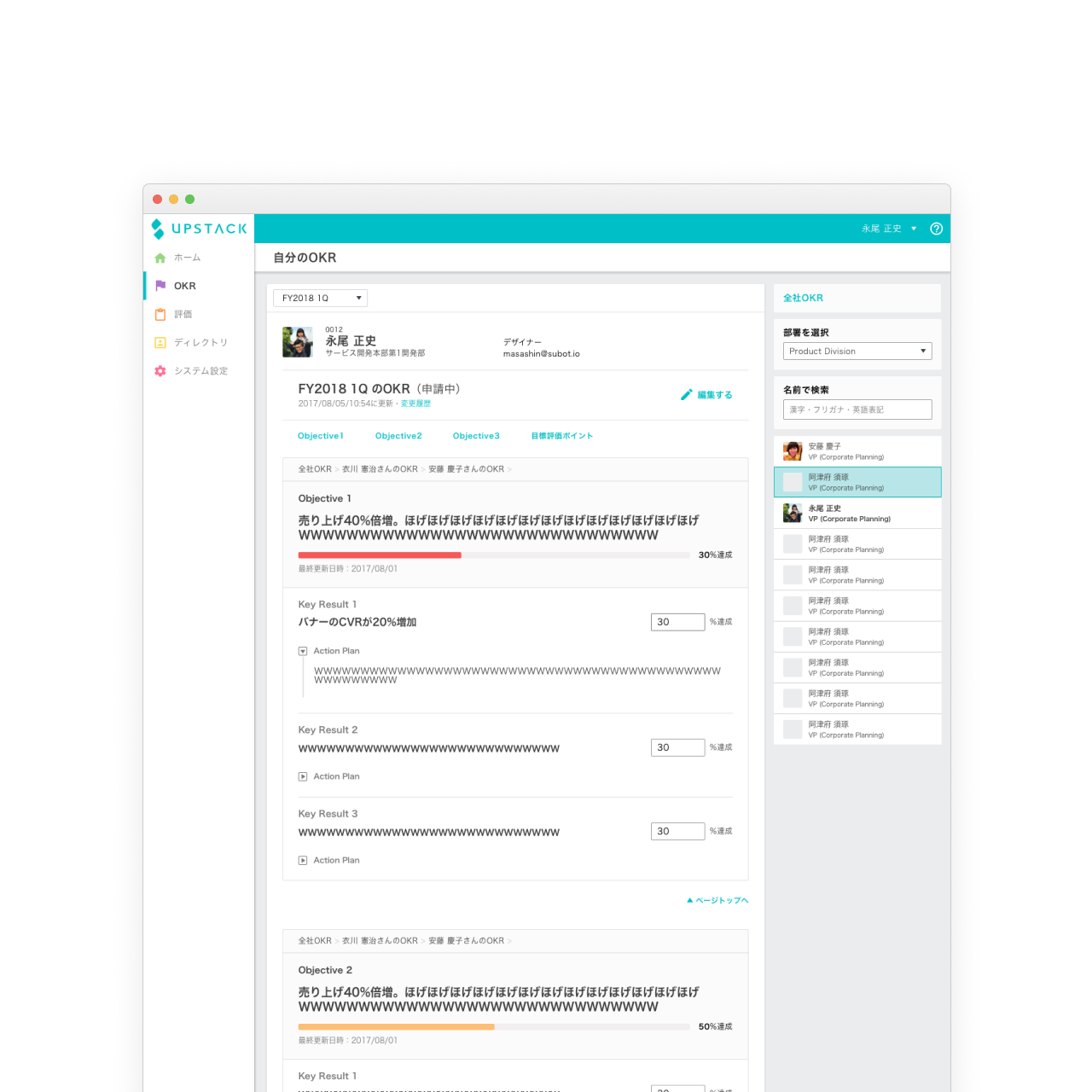
Task: Click サービス開発本部第1開発部 department text
Action: pyautogui.click(x=375, y=353)
